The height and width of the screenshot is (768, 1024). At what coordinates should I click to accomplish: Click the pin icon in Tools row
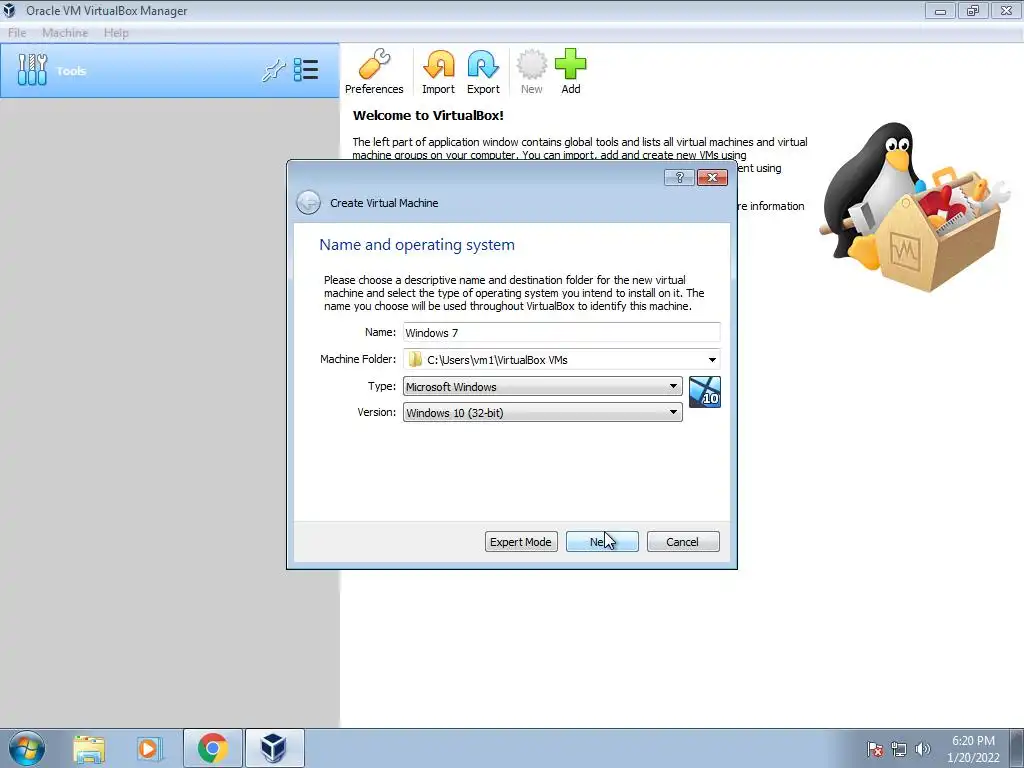274,71
